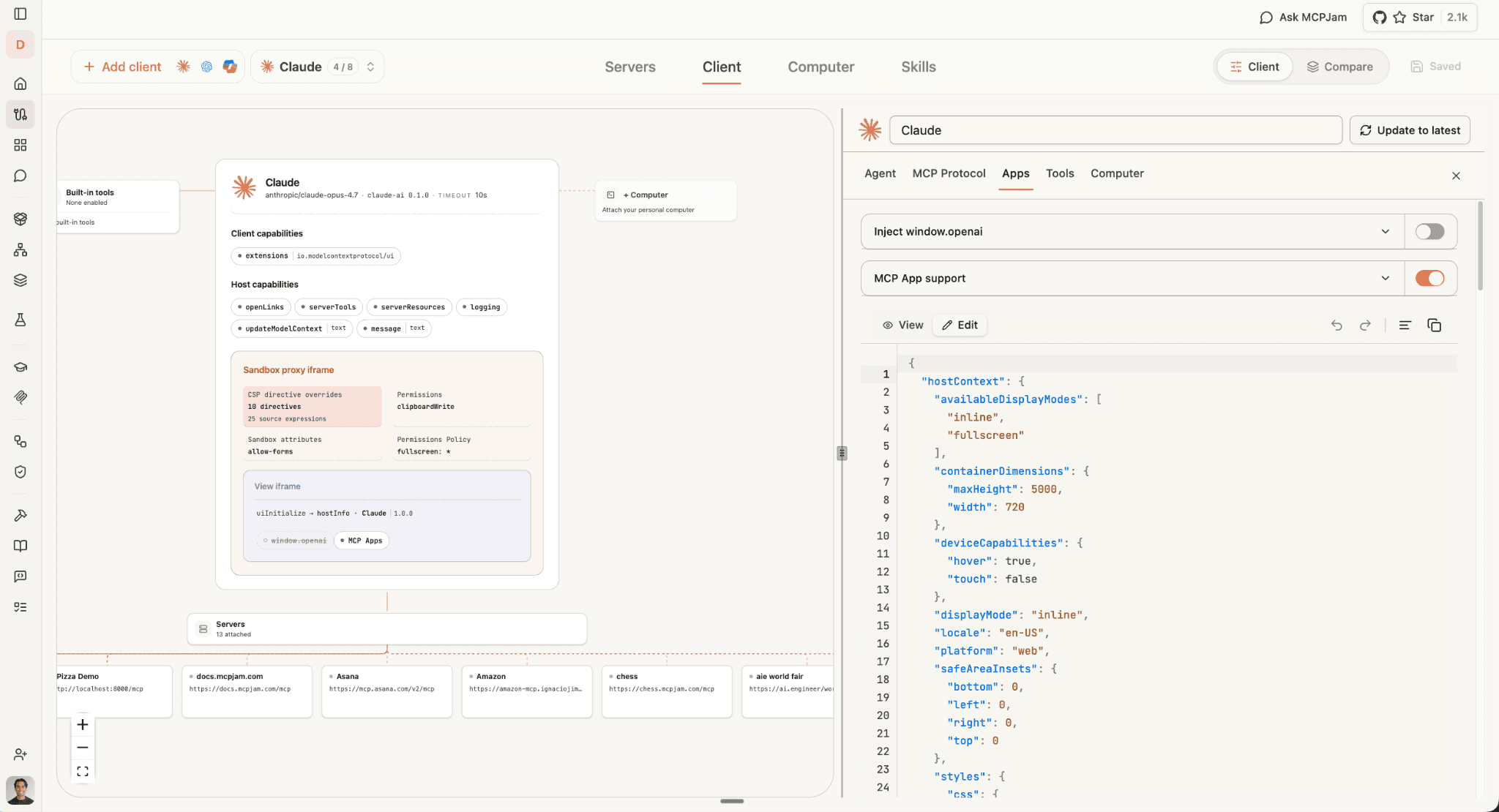Switch to the MCP Protocol tab

click(949, 173)
